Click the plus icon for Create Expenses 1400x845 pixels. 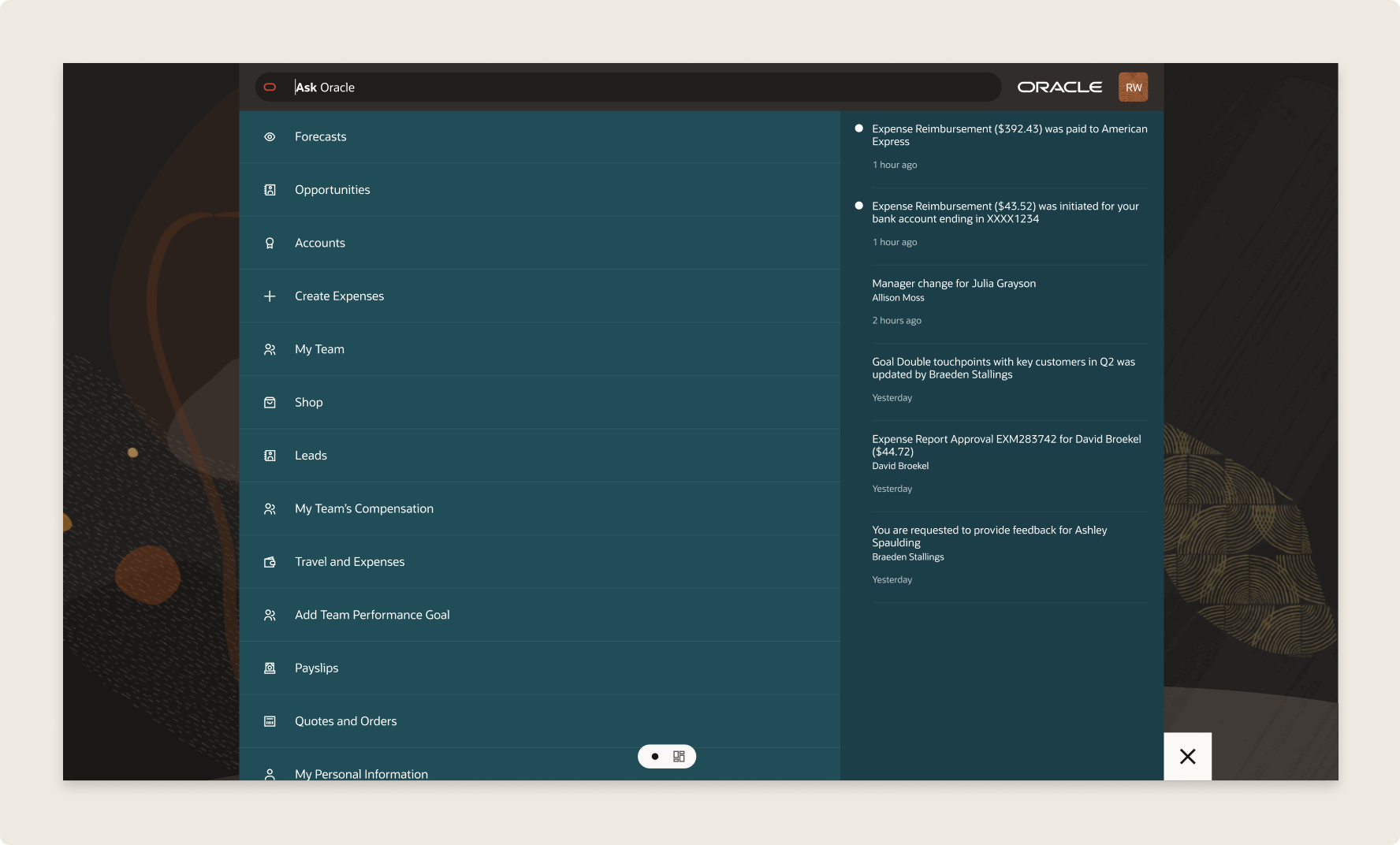(270, 296)
